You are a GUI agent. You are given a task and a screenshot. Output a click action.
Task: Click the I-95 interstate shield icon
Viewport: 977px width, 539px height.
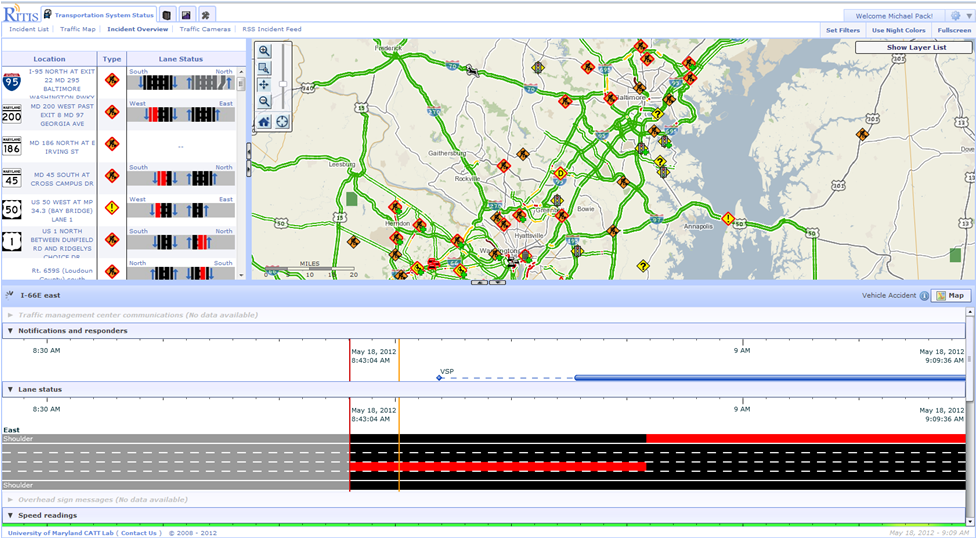point(11,82)
